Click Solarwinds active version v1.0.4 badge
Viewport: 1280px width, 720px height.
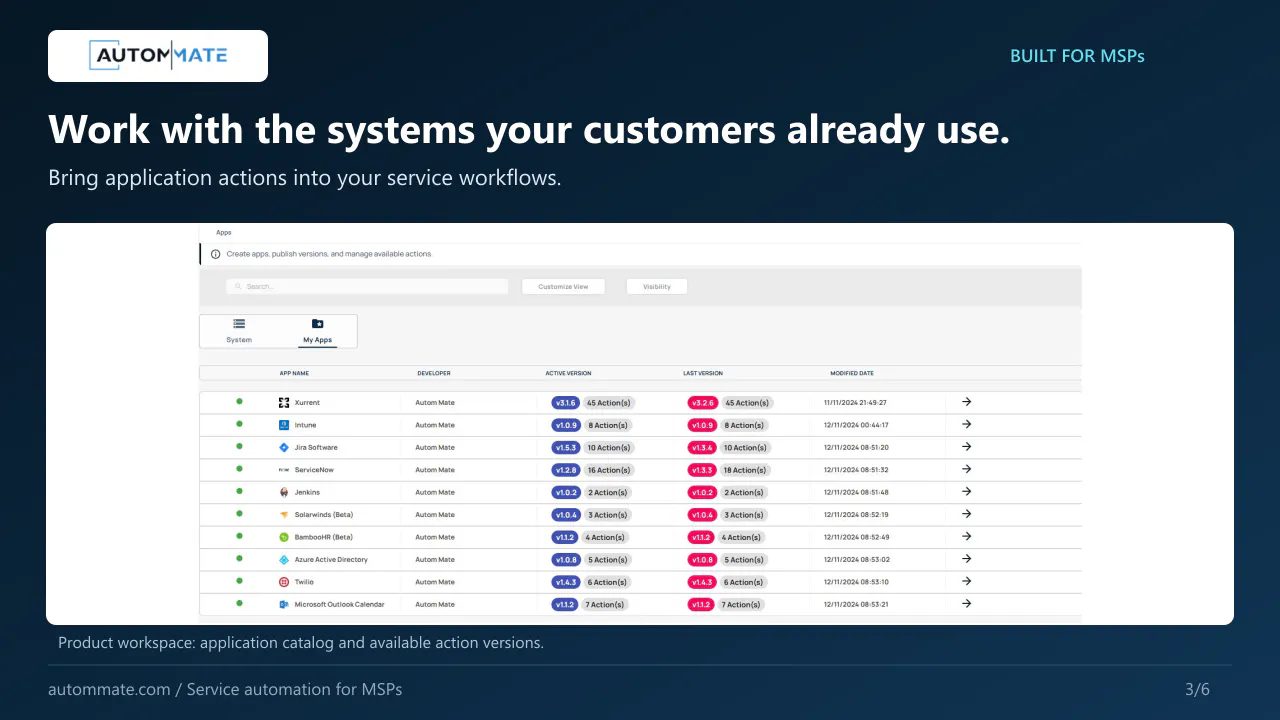coord(565,515)
